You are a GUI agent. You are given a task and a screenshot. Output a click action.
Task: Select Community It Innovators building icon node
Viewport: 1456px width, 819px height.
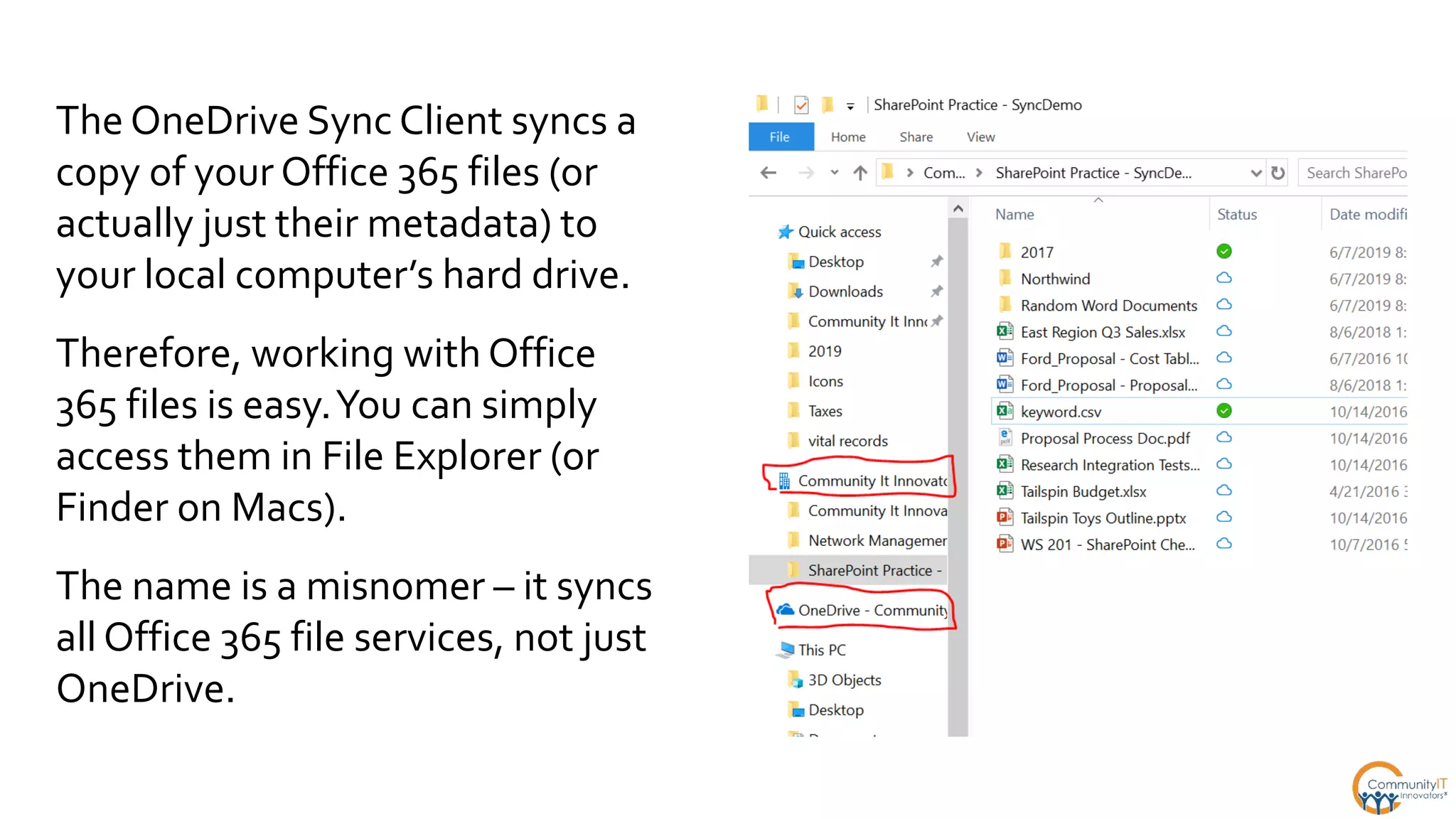pos(862,481)
